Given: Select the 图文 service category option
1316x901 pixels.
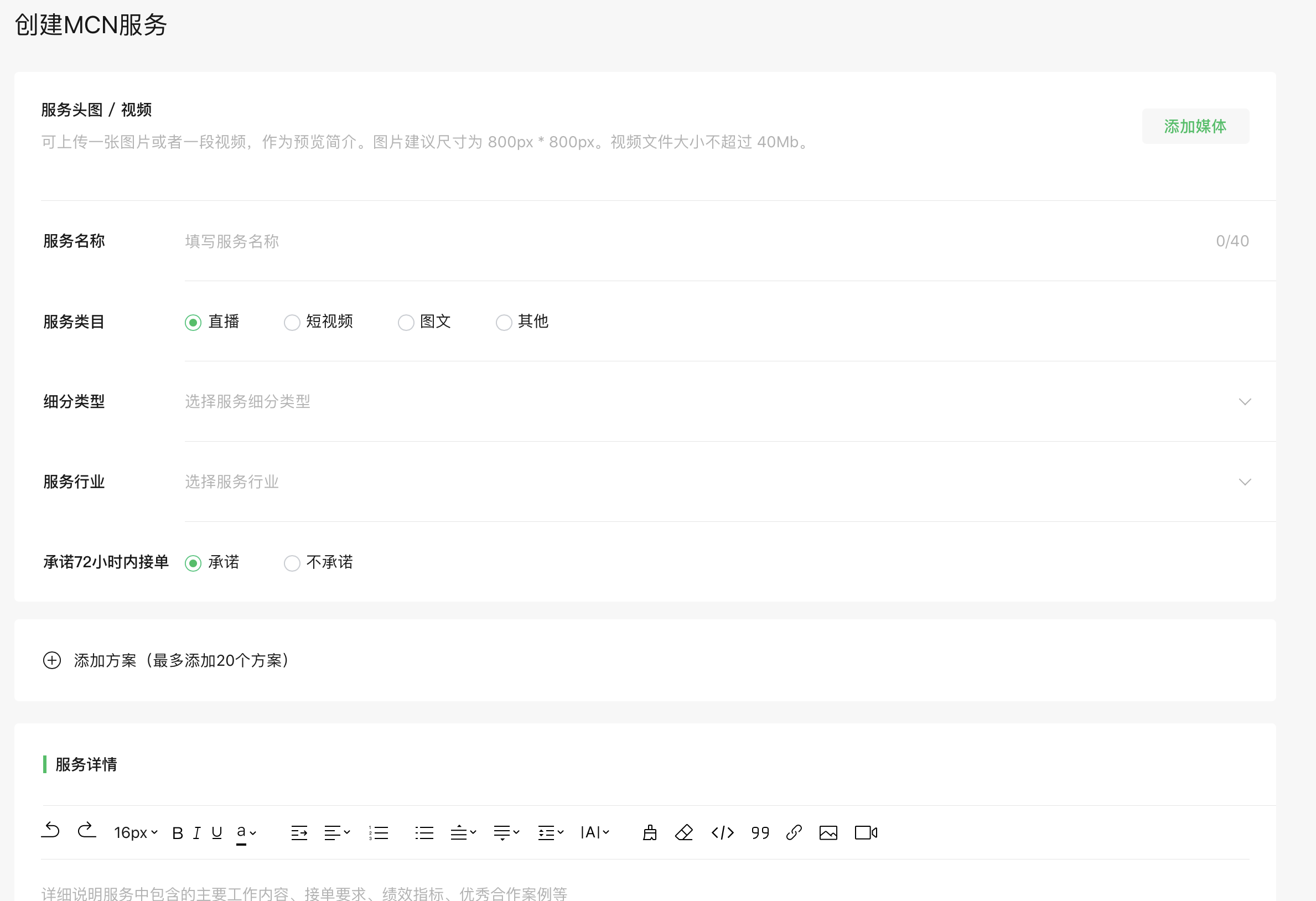Looking at the screenshot, I should click(406, 322).
